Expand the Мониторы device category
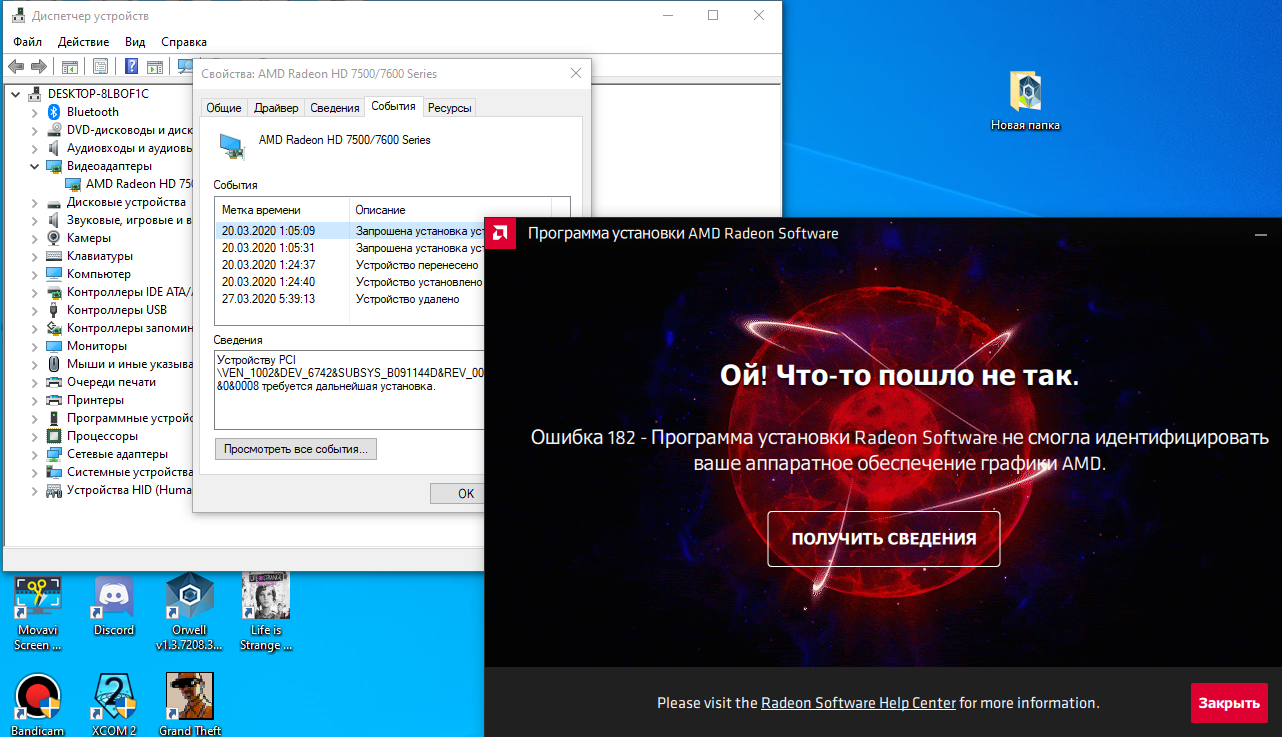This screenshot has height=737, width=1282. tap(34, 346)
